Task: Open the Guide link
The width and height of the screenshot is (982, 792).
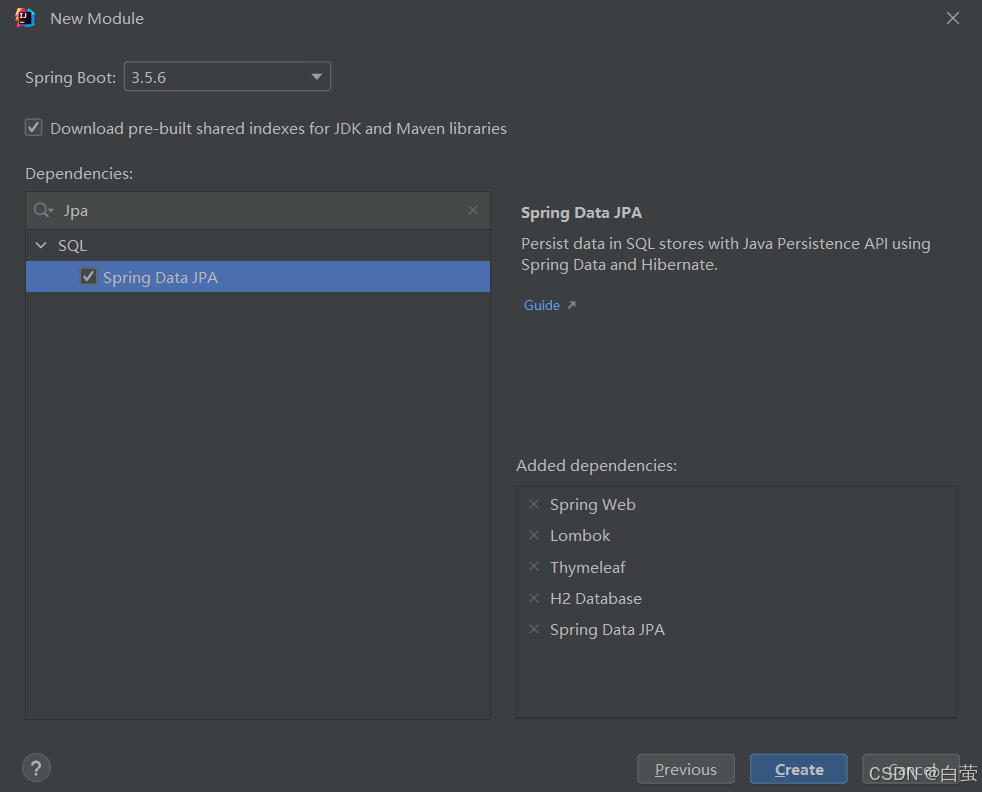Action: 542,305
